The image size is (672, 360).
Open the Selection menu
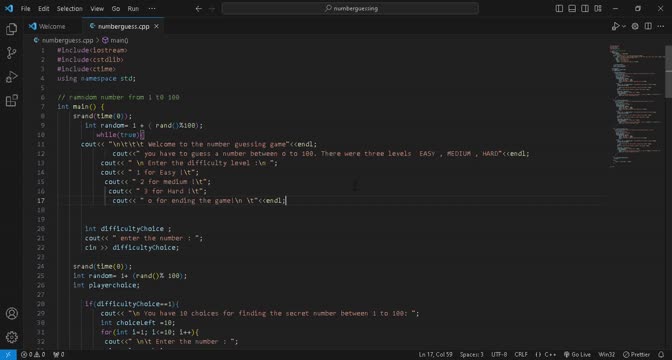coord(69,9)
